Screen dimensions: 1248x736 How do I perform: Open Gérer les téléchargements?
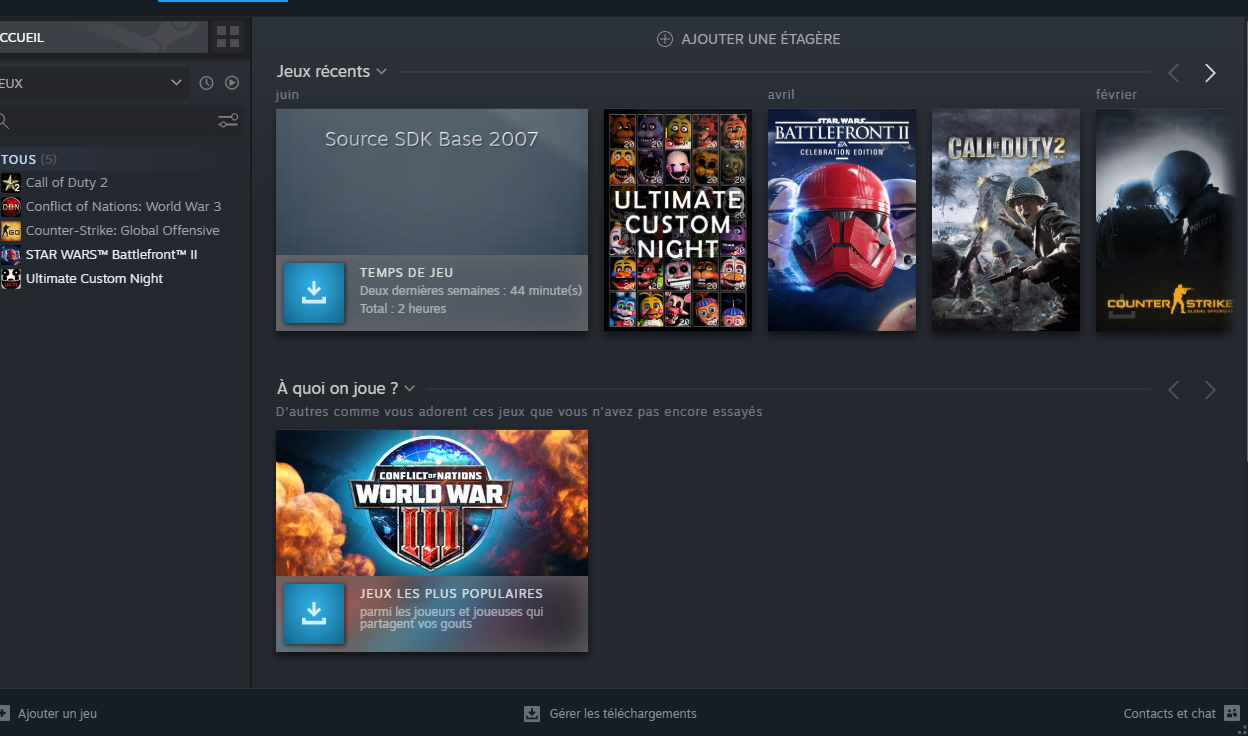pos(610,713)
